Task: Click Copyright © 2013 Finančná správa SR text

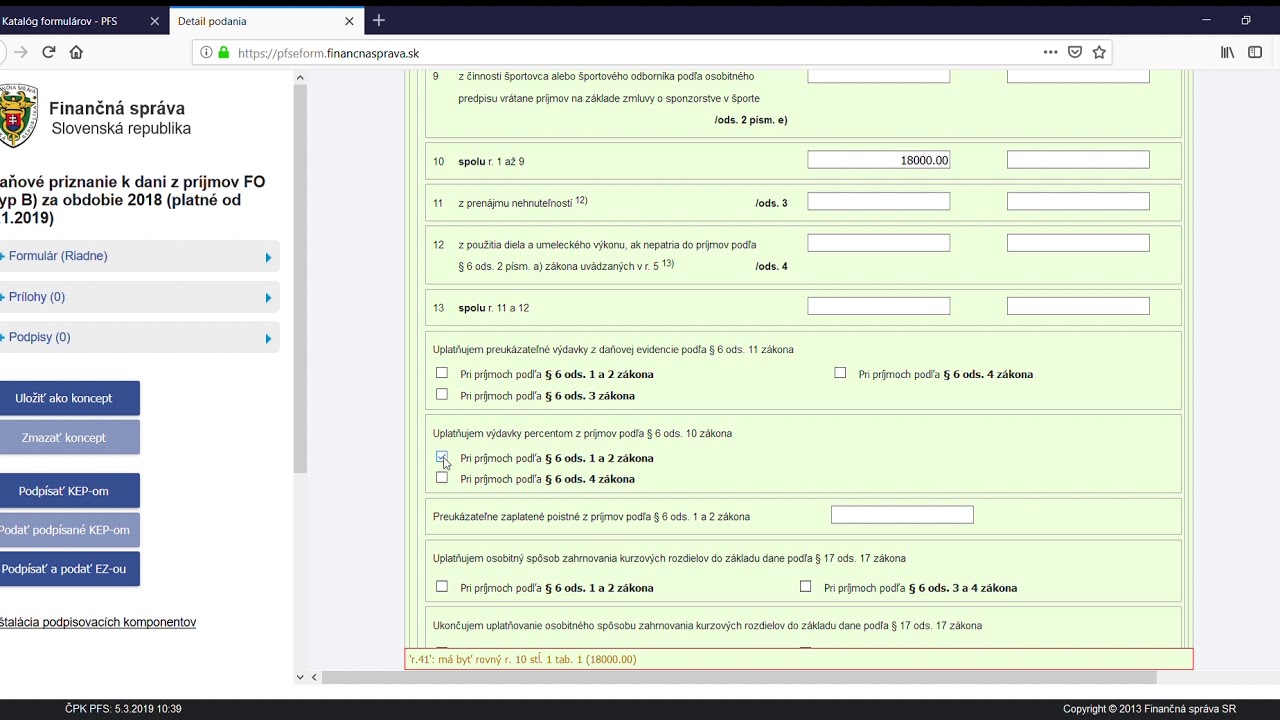Action: pyautogui.click(x=1149, y=709)
